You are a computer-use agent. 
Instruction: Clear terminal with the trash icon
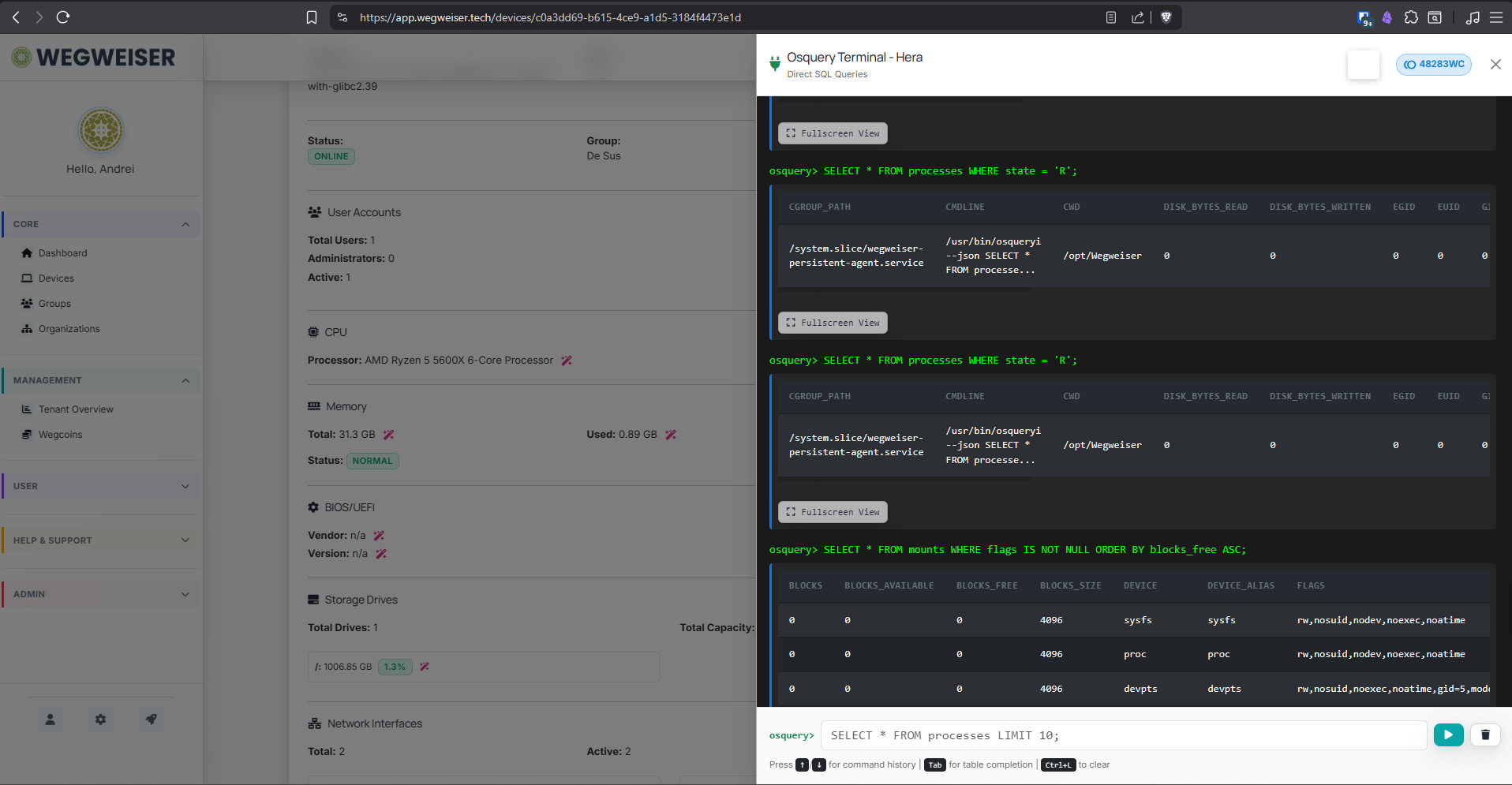(x=1485, y=735)
